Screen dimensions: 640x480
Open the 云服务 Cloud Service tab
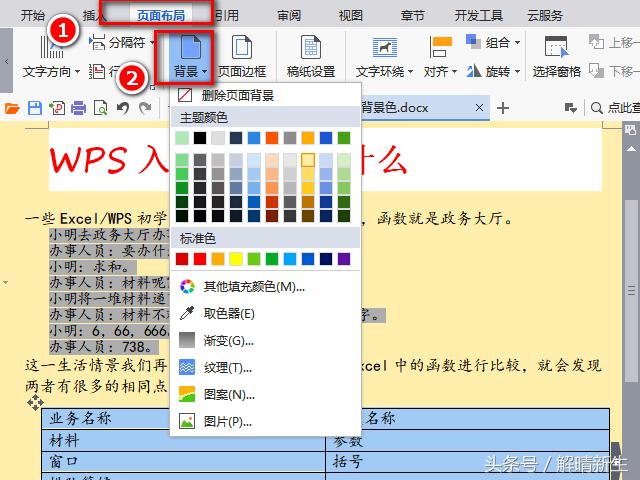[544, 16]
